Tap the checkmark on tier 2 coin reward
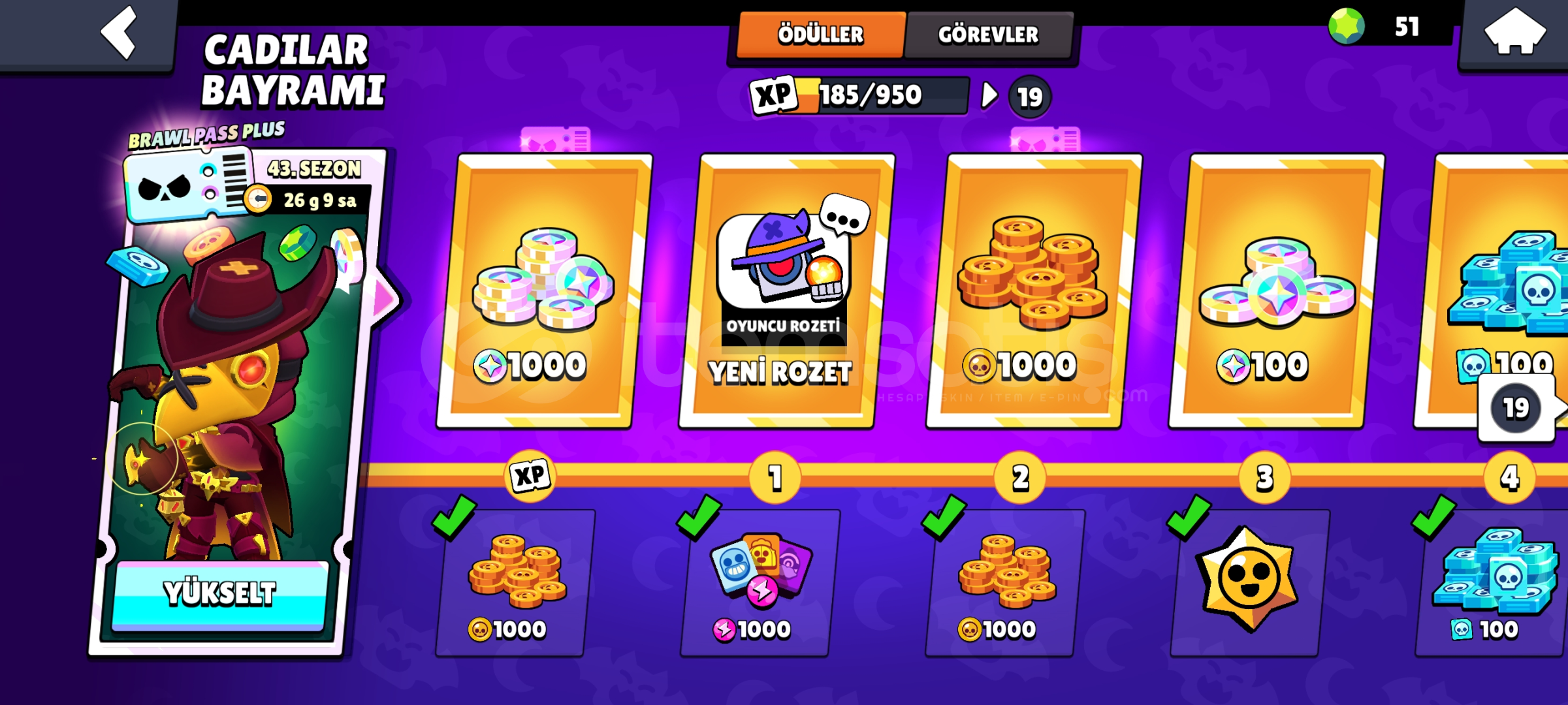Viewport: 1568px width, 705px height. click(x=944, y=516)
